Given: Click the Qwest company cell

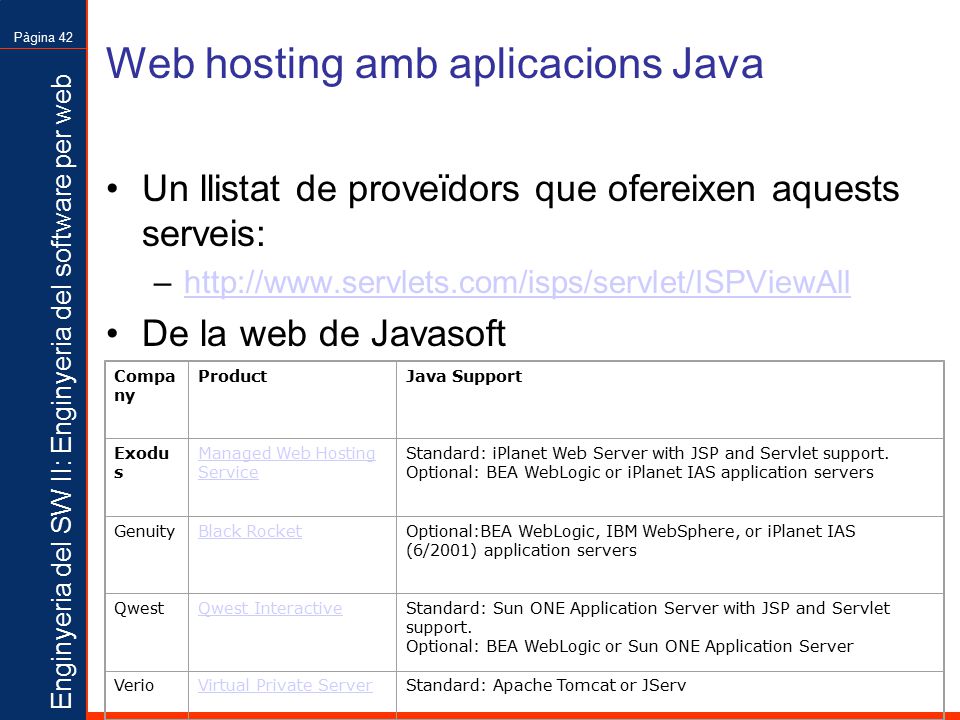Looking at the screenshot, I should click(x=147, y=632).
